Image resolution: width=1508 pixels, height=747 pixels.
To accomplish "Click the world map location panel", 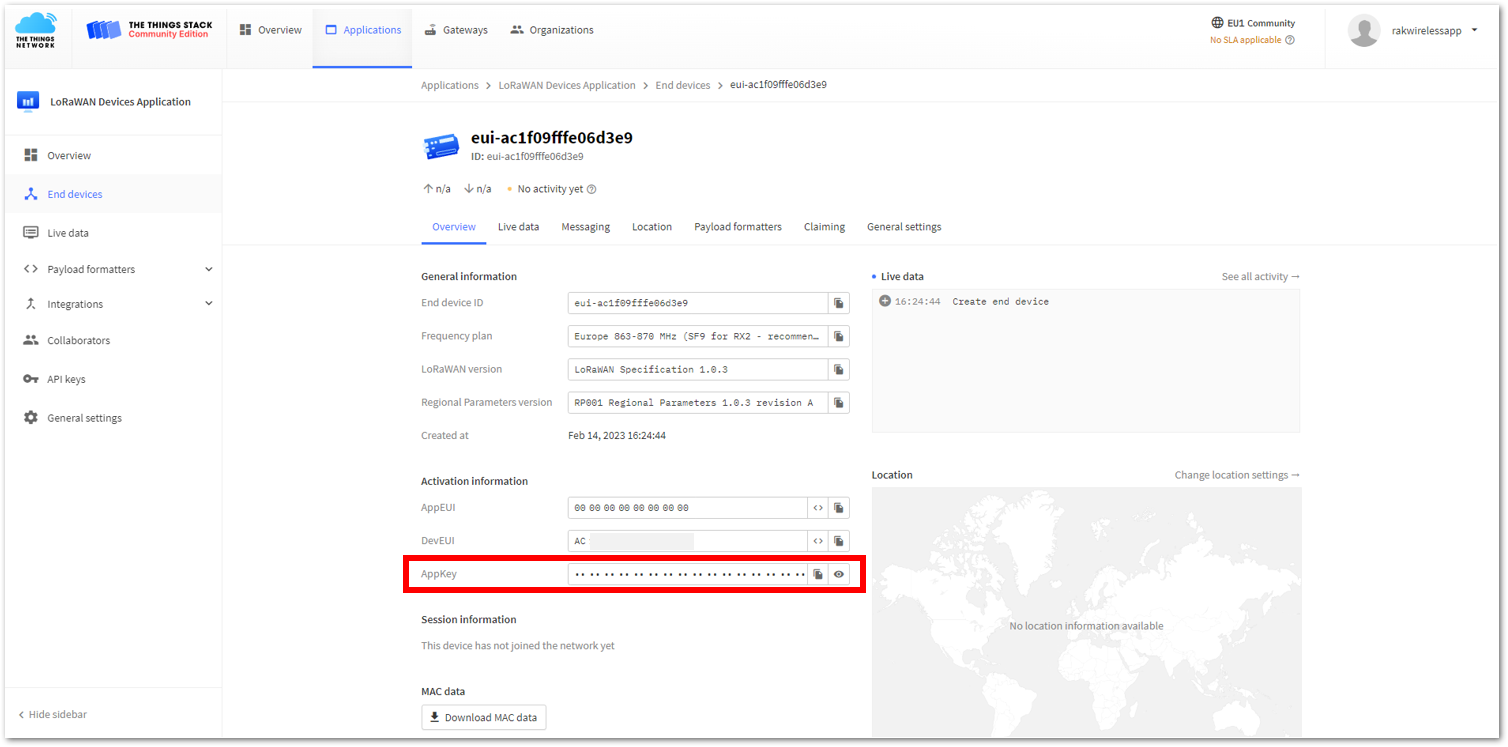I will [x=1086, y=613].
